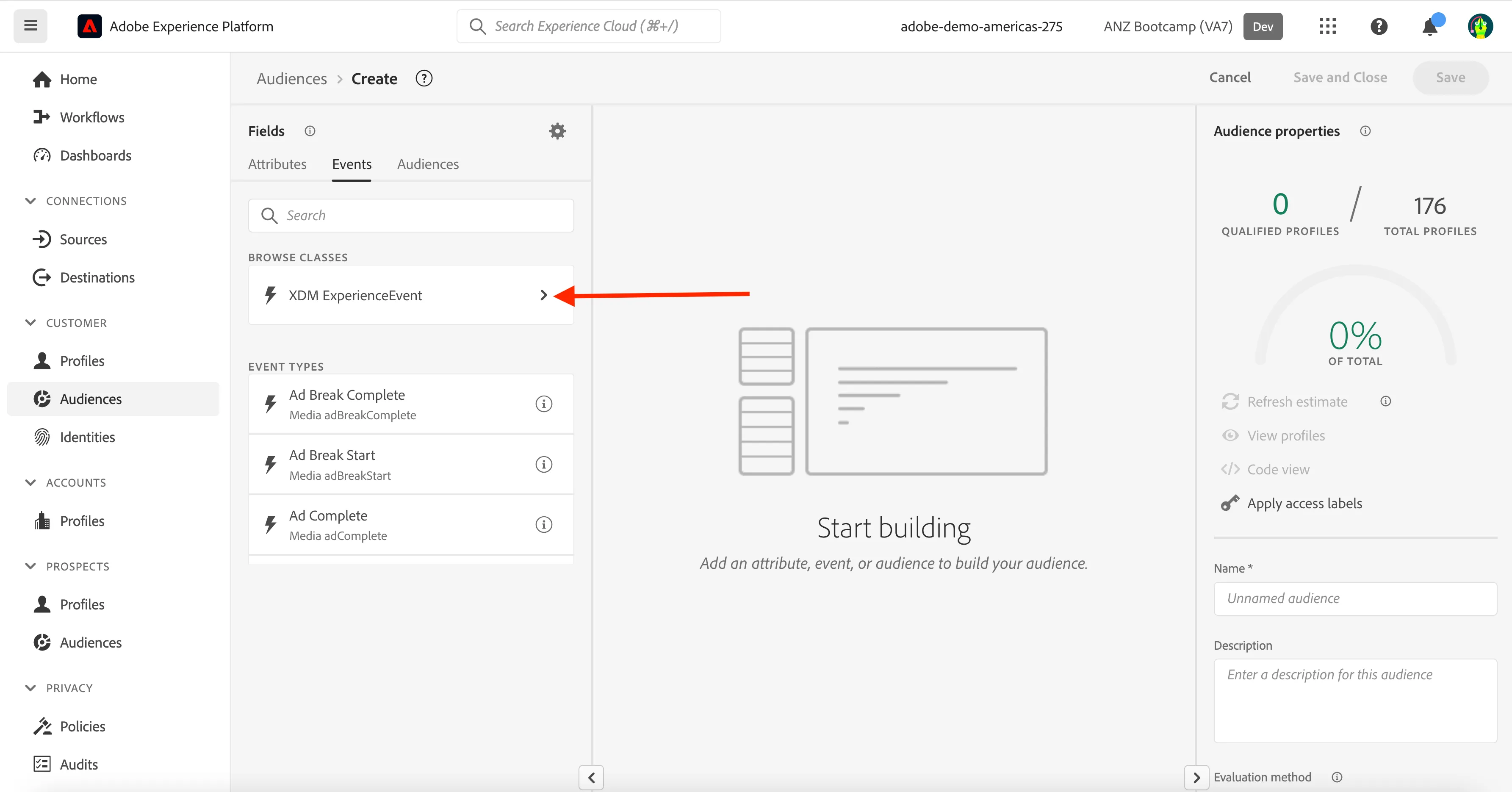
Task: Select the Ad Break Complete event type
Action: pos(411,404)
